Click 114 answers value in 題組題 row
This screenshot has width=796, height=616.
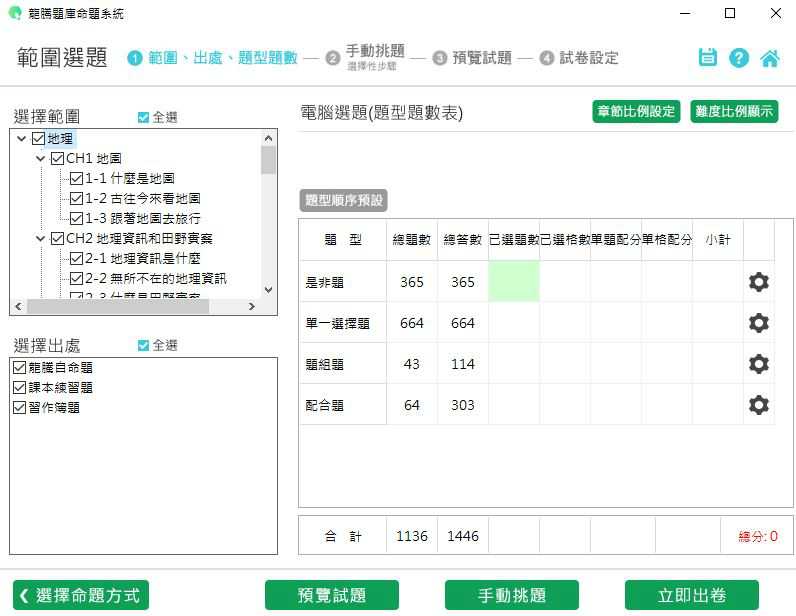[462, 364]
